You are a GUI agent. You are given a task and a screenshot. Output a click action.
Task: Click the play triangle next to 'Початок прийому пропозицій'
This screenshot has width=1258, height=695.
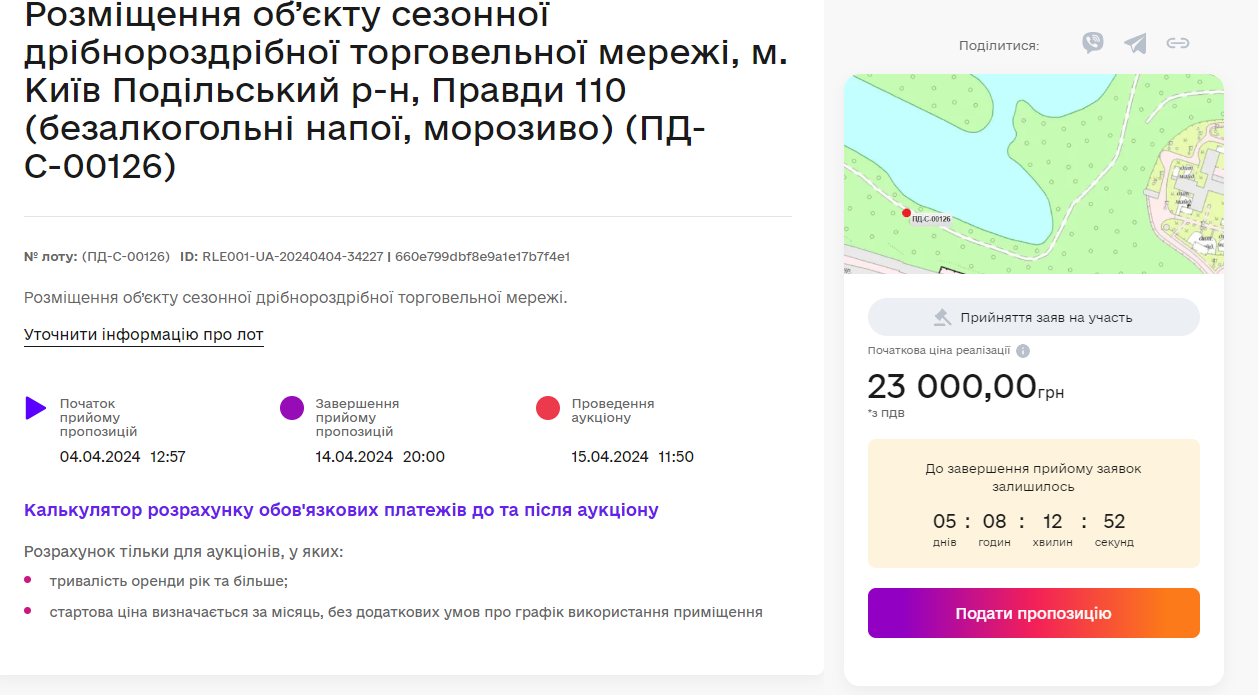(x=36, y=408)
